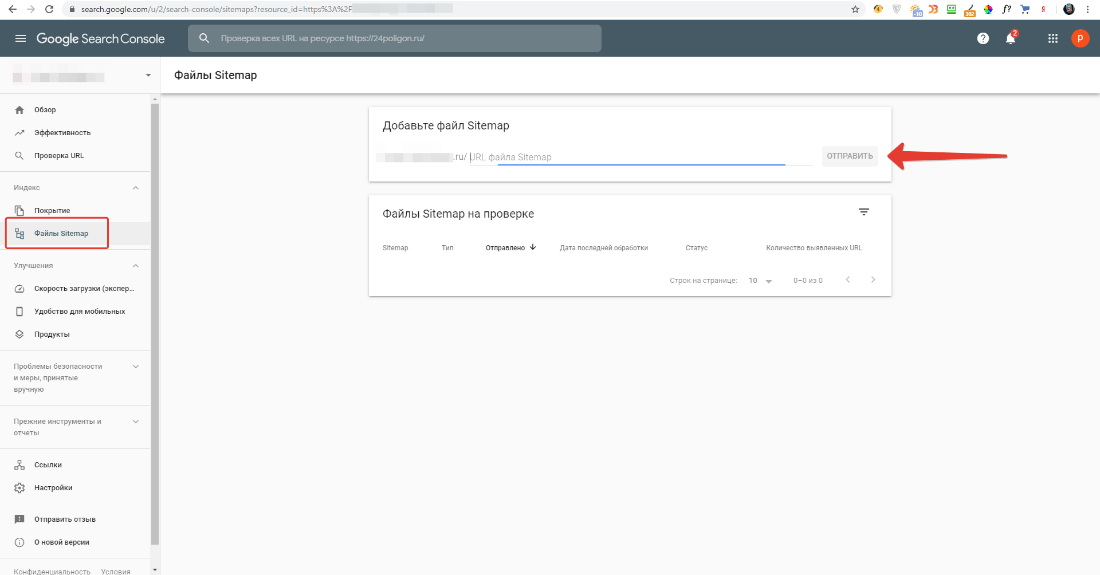
Task: Bookmark page with star icon
Action: click(x=855, y=9)
